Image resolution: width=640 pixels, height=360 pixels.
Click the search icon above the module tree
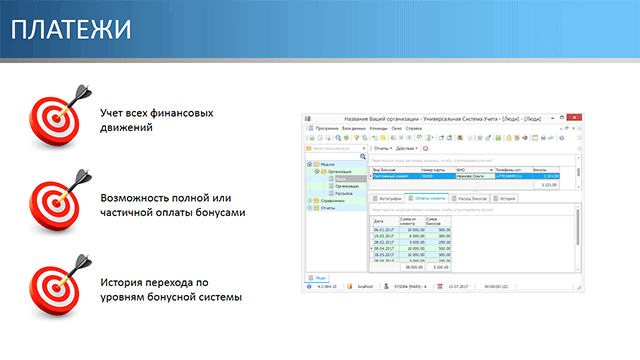[x=362, y=156]
